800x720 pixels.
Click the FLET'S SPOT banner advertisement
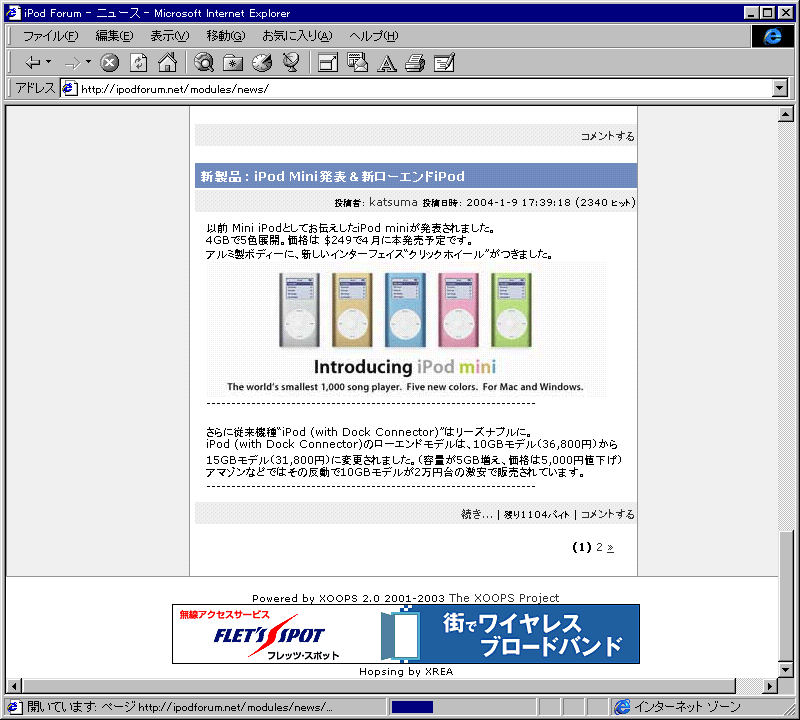click(406, 634)
